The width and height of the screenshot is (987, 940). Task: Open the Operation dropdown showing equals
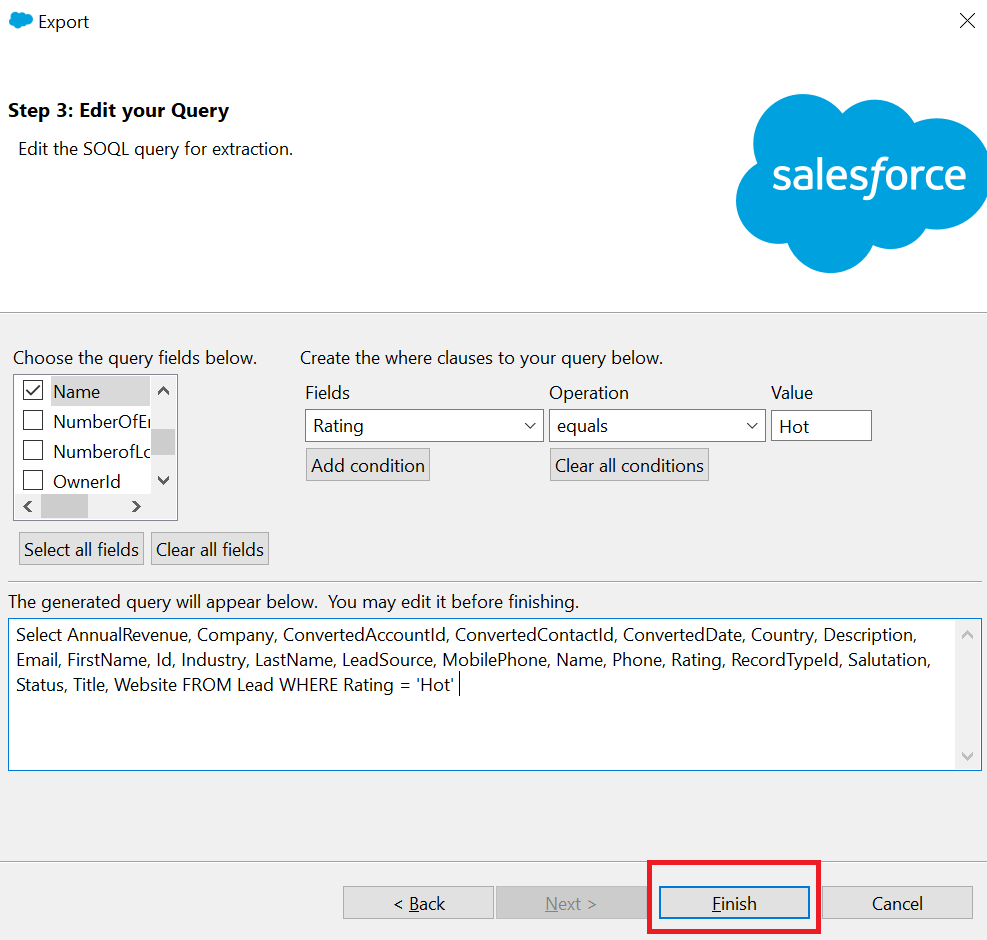[657, 426]
